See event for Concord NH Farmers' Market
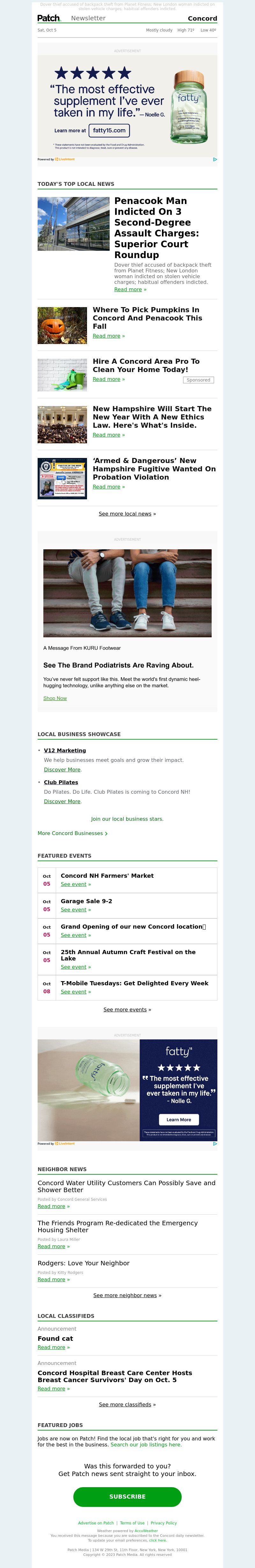The image size is (255, 1568). (x=76, y=884)
